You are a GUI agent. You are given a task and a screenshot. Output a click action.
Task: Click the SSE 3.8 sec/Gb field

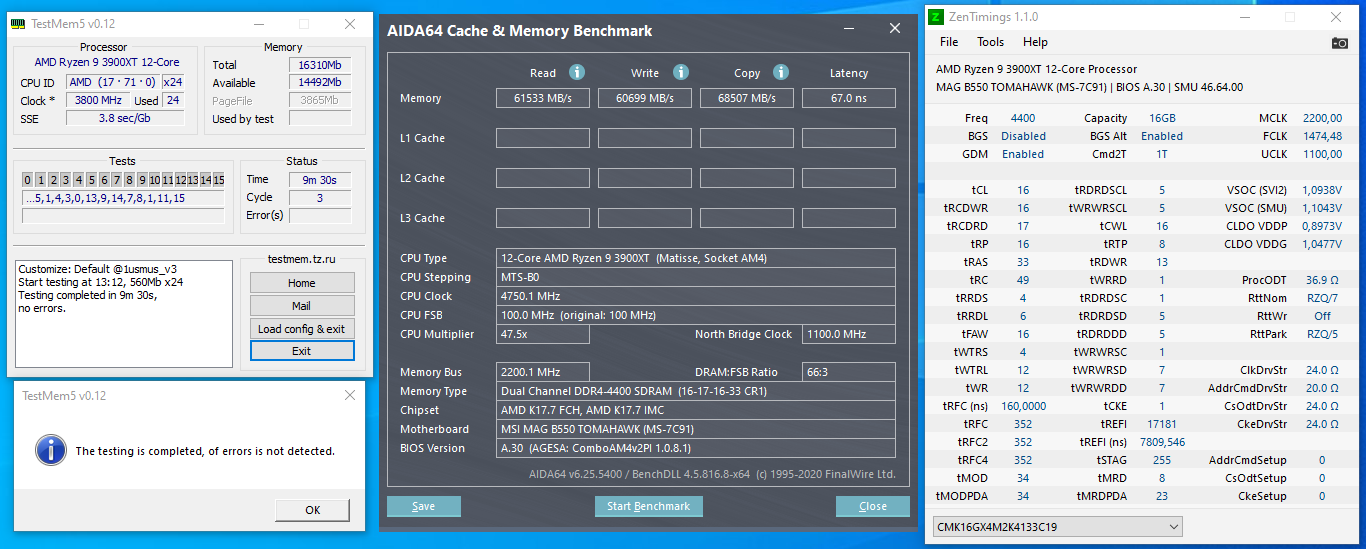coord(124,118)
